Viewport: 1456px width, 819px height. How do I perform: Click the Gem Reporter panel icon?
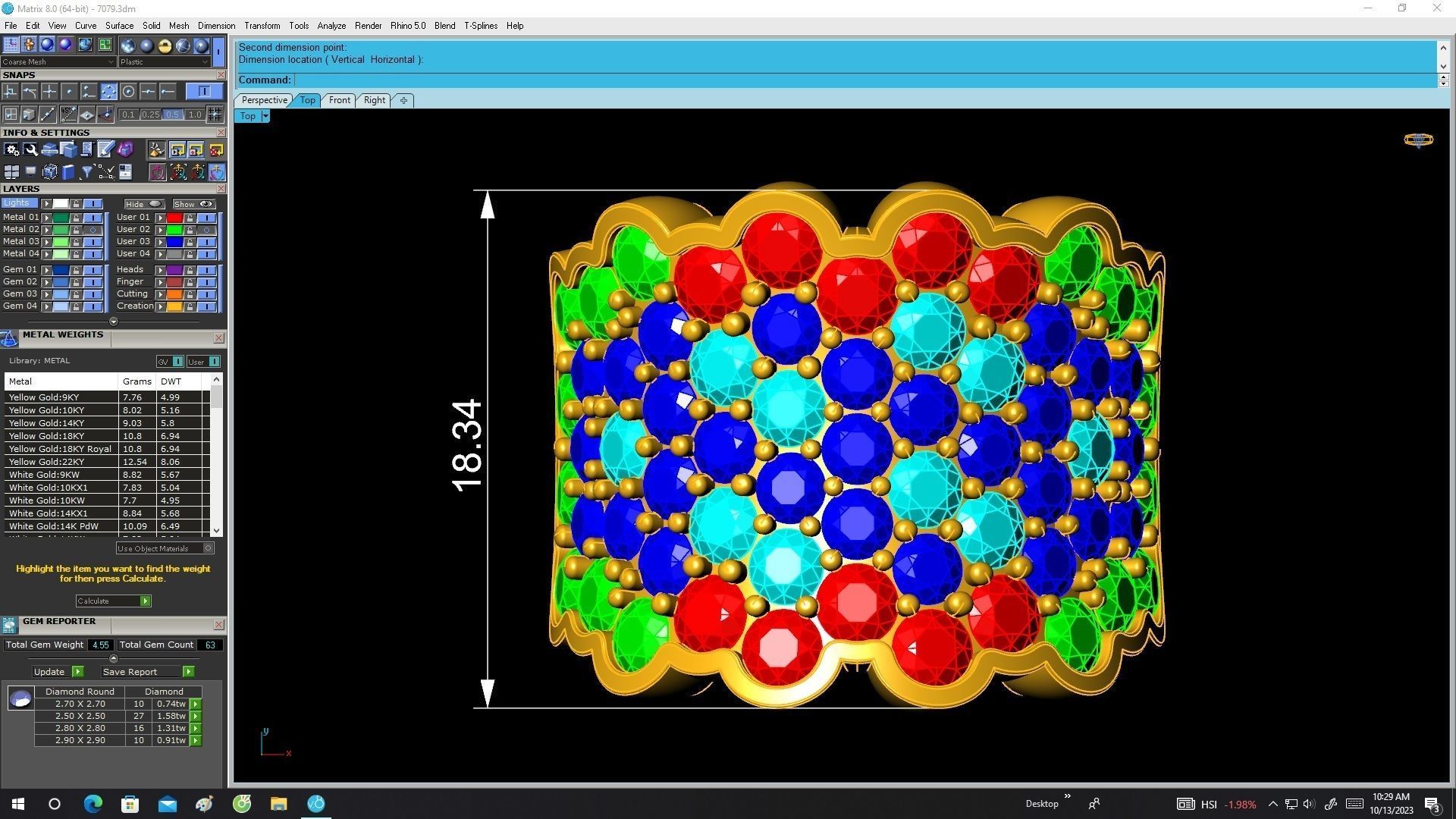[9, 624]
